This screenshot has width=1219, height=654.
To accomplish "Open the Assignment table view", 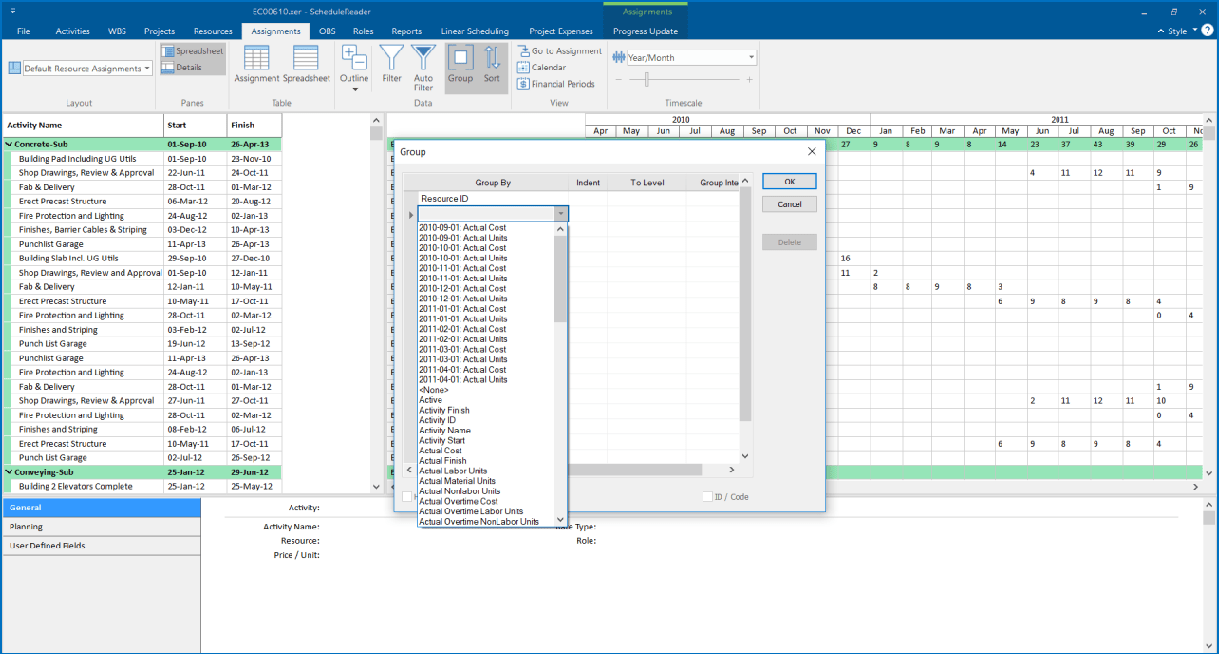I will pyautogui.click(x=256, y=65).
